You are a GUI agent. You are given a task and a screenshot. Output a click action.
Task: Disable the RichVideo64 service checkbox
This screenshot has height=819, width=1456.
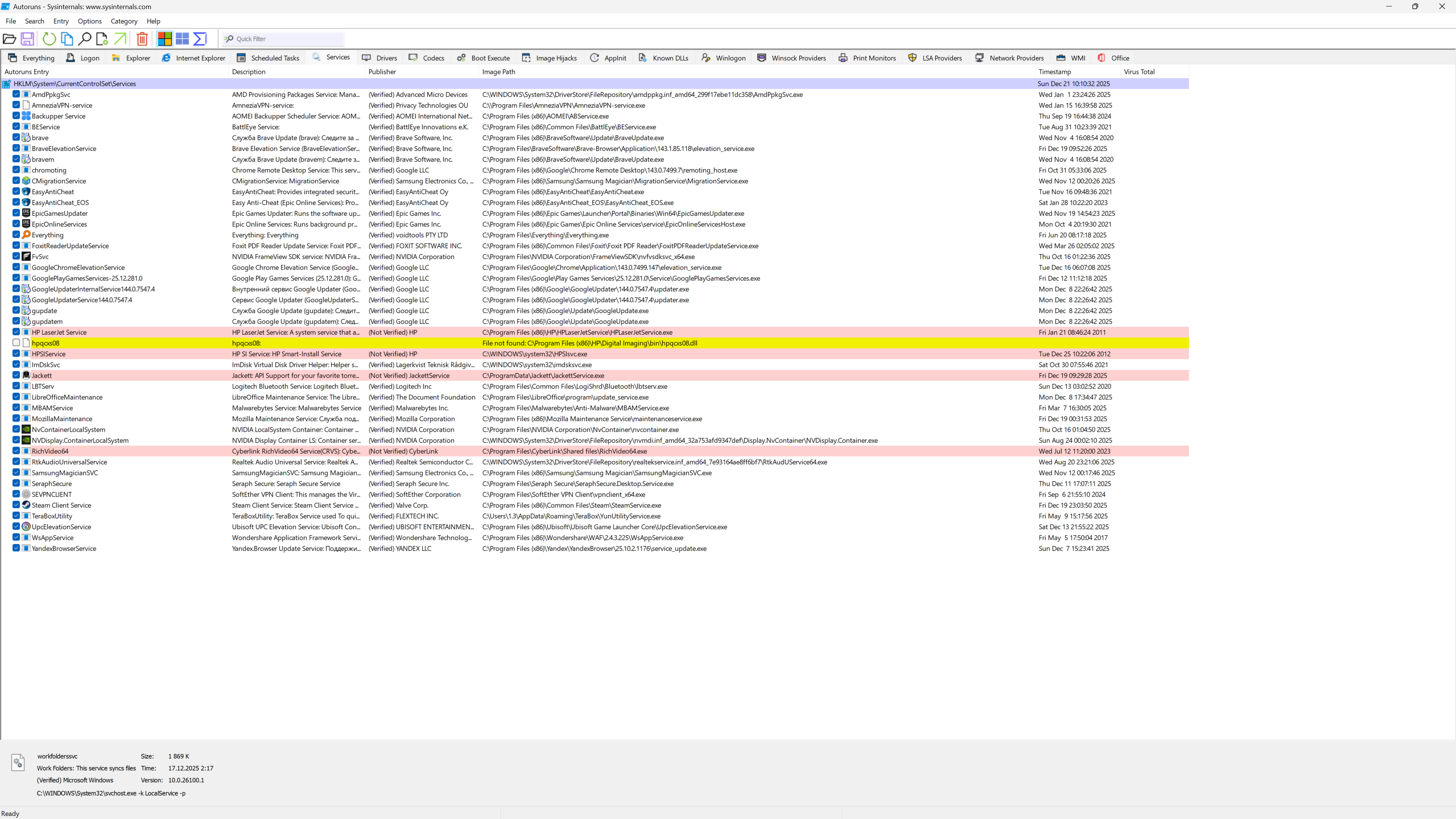pos(16,451)
